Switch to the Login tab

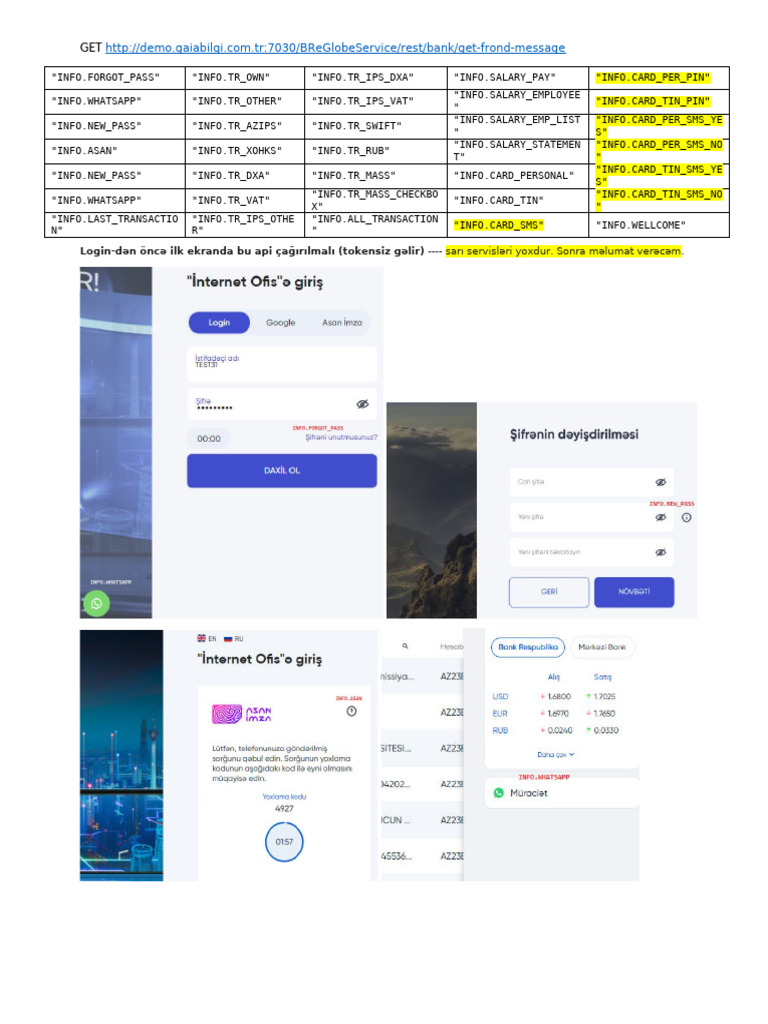tap(219, 323)
